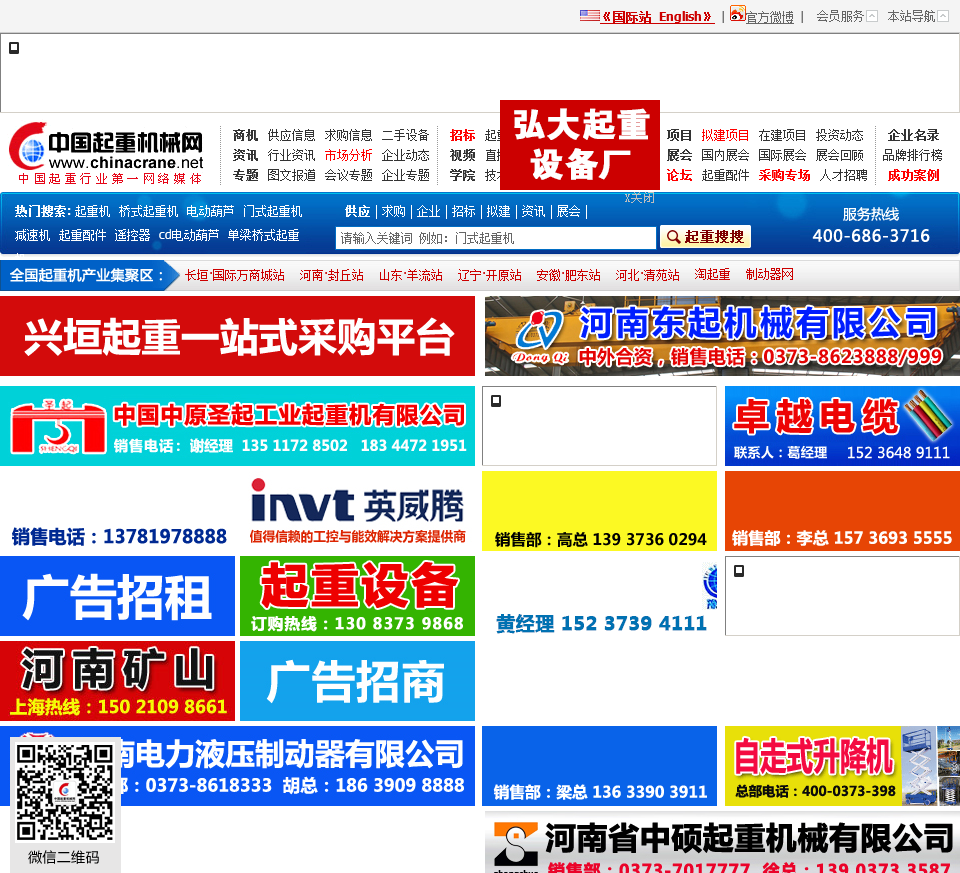Screen dimensions: 960x873
Task: Open 河南·封丘站 link
Action: [331, 275]
